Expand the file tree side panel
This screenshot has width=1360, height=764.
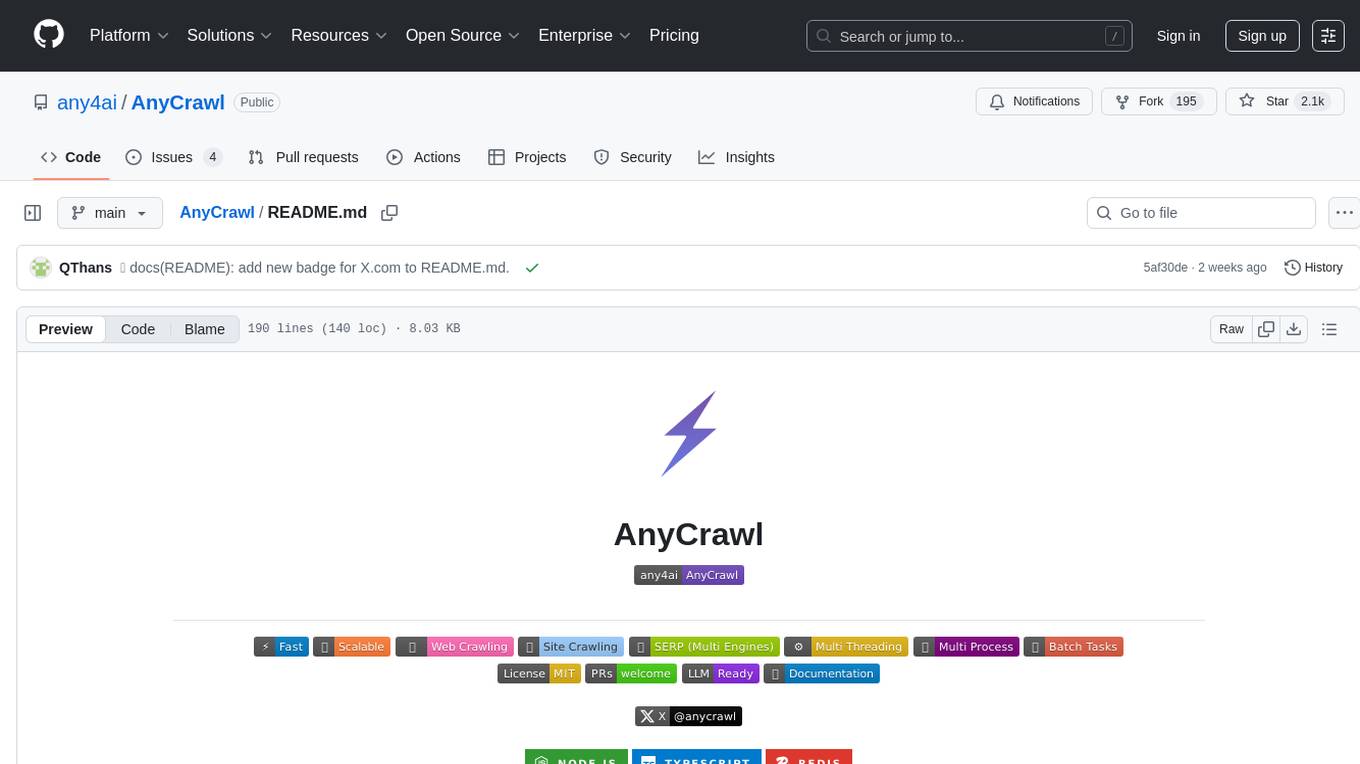[32, 213]
